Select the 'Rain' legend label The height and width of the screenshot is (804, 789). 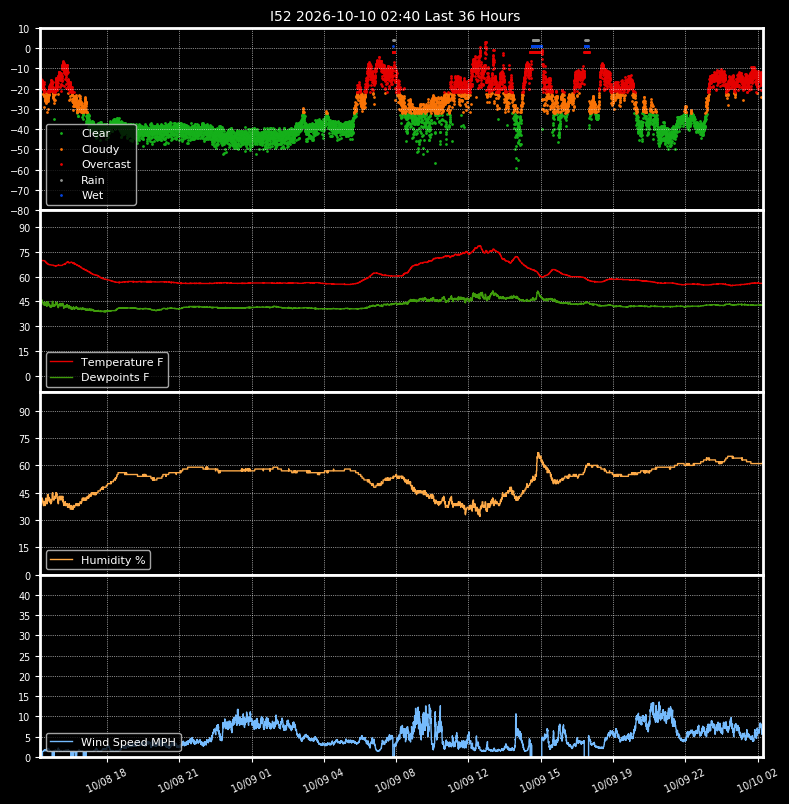[x=93, y=180]
